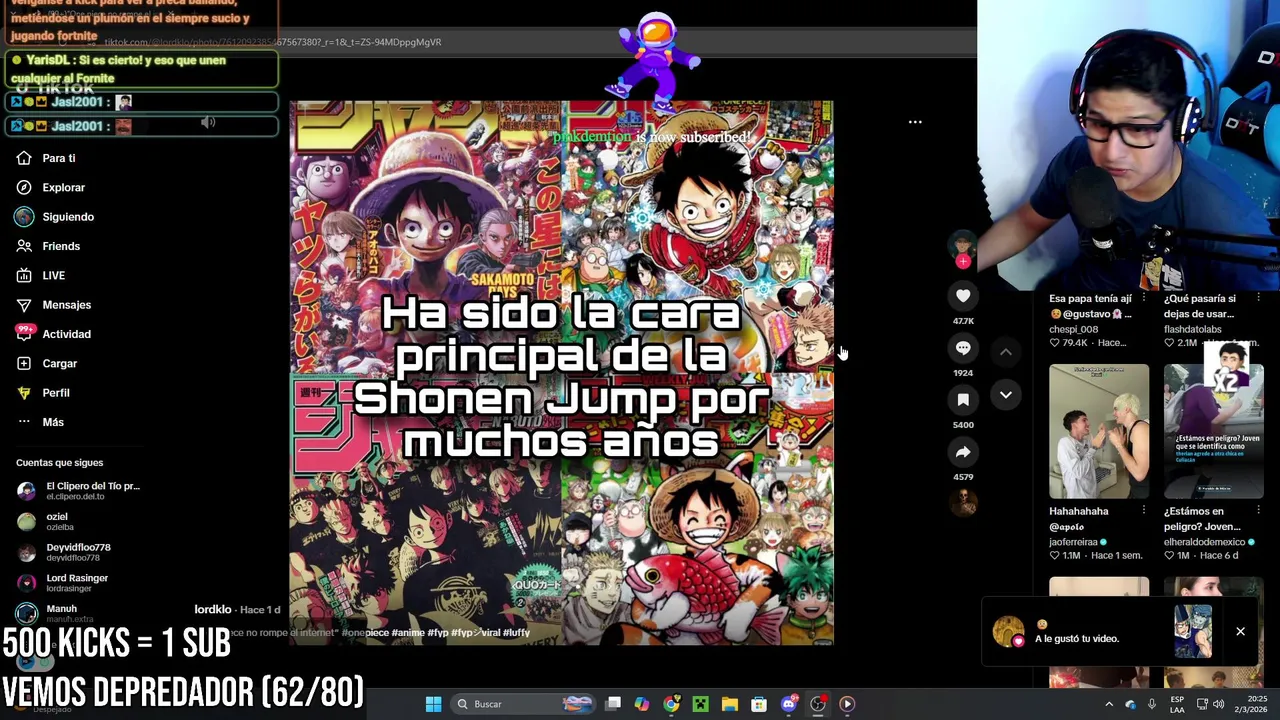Viewport: 1280px width, 720px height.
Task: Like the video with heart icon
Action: (x=963, y=296)
